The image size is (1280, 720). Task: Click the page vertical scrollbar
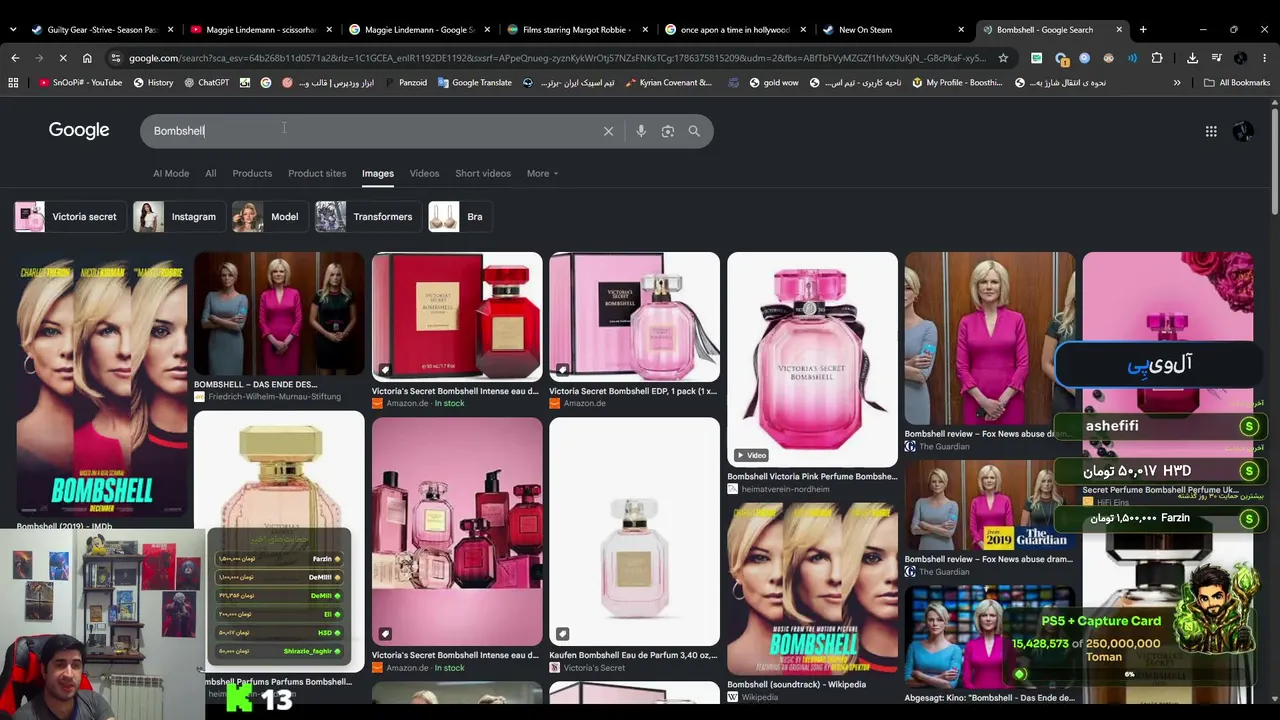1274,160
